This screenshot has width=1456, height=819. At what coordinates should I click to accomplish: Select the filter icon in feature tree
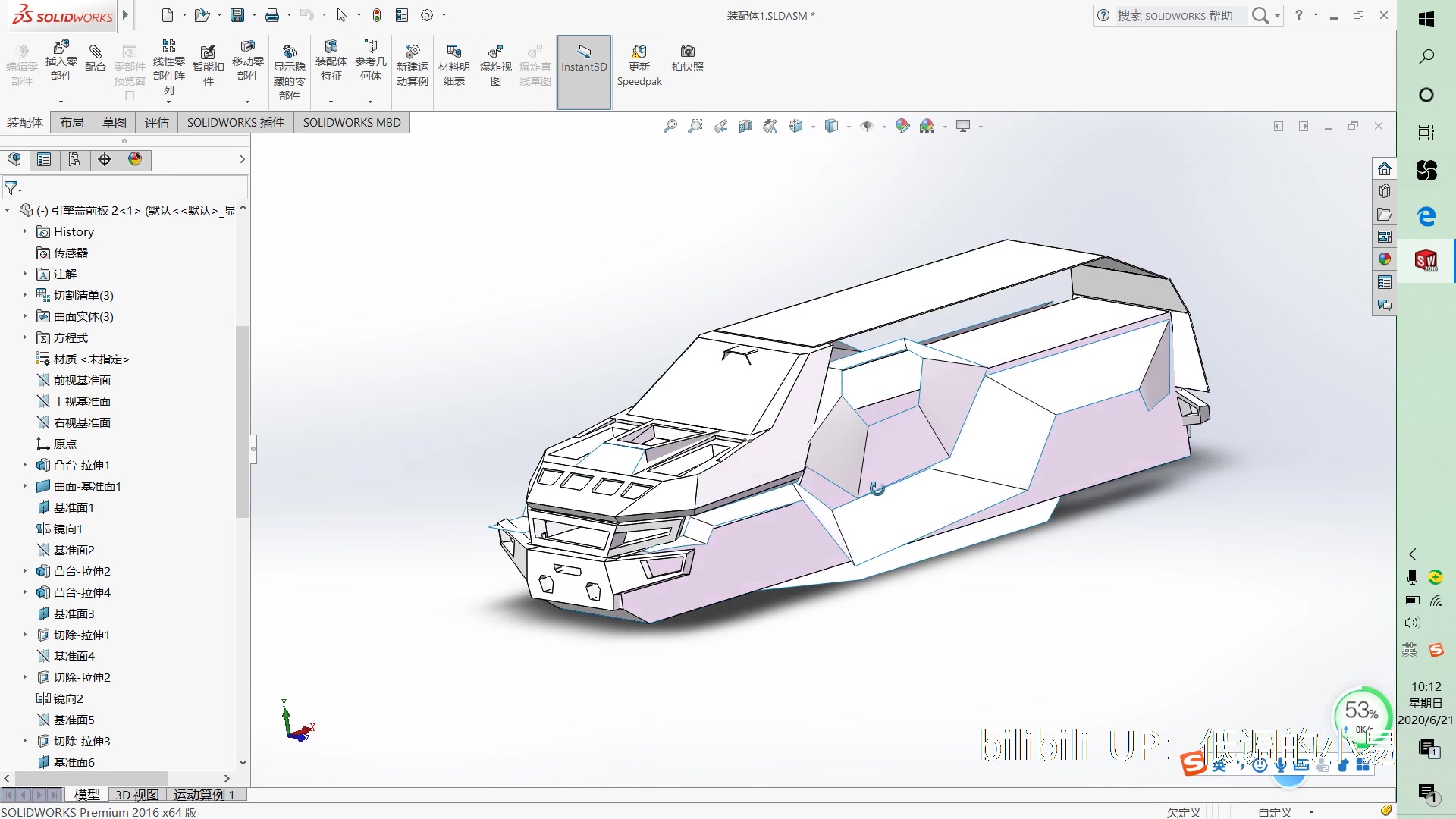pos(13,187)
